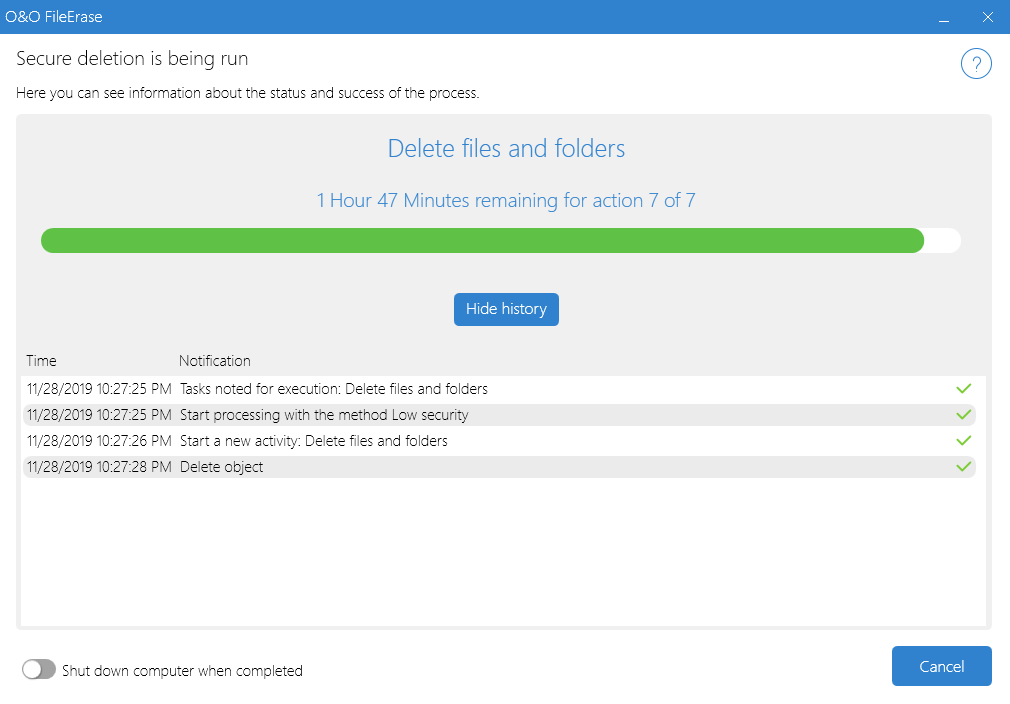The image size is (1010, 704).
Task: Select the Delete object history row
Action: pos(222,466)
